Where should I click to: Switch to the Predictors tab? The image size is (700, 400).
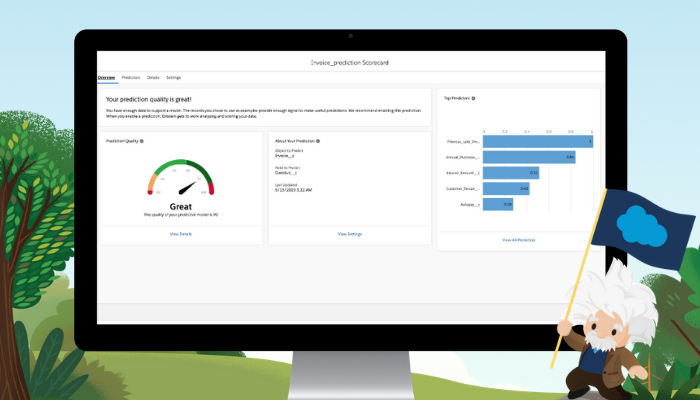pos(131,78)
